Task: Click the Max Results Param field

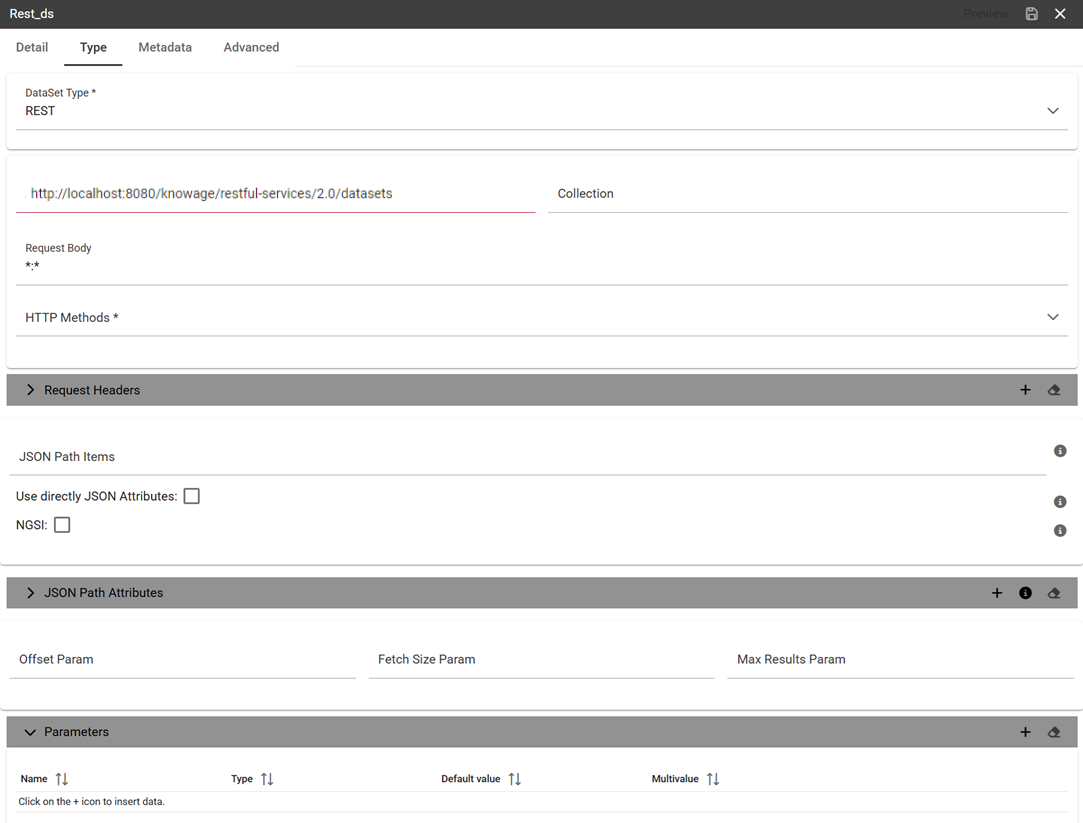Action: point(900,659)
